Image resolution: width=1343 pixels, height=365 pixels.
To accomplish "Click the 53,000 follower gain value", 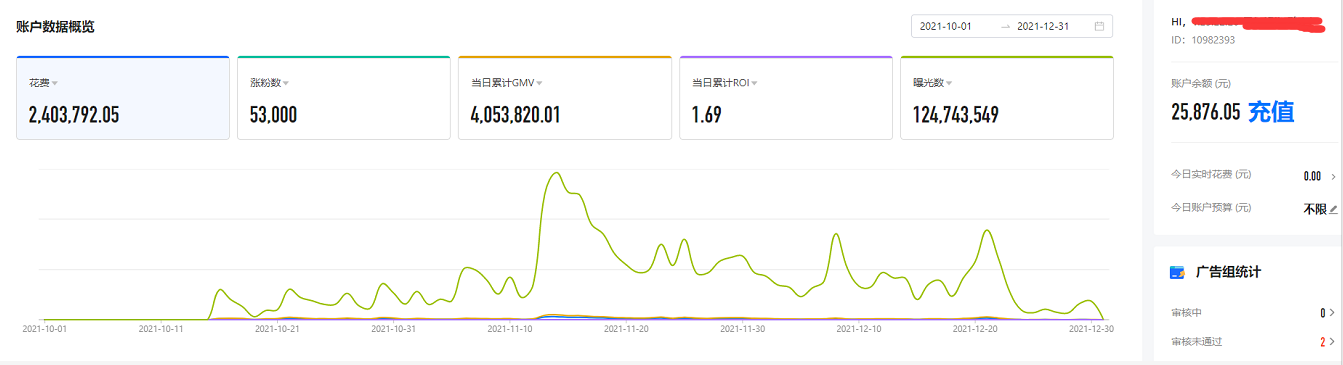I will (x=273, y=115).
